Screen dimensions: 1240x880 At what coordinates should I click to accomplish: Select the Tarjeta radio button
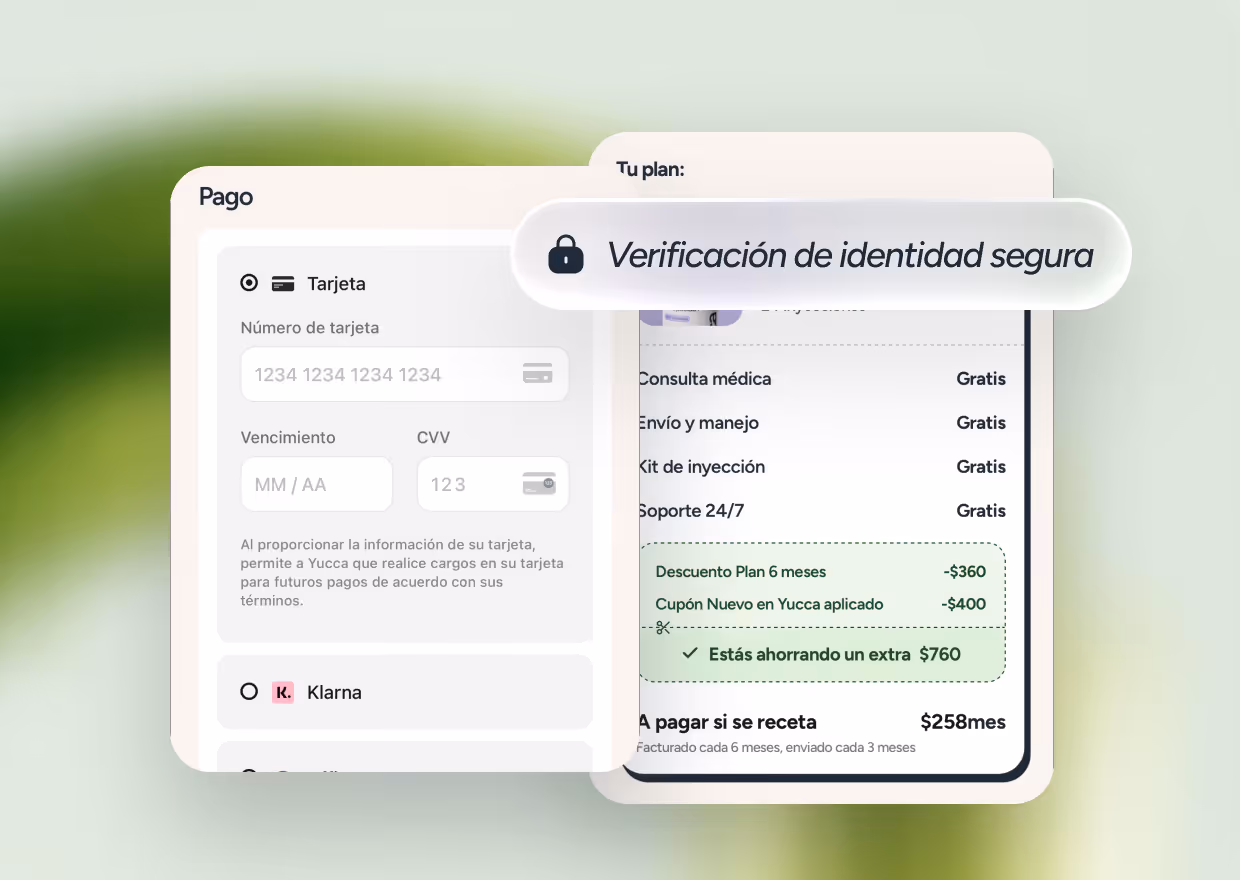click(249, 283)
